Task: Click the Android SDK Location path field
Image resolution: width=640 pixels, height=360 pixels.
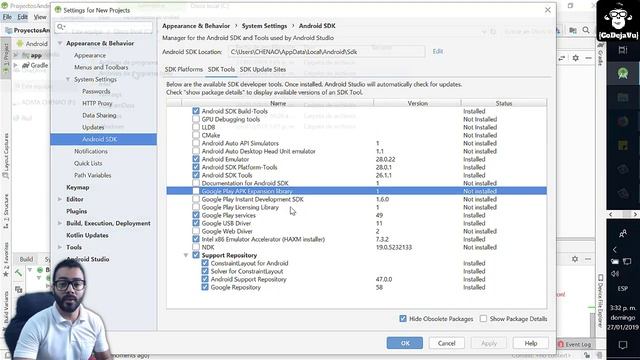Action: [x=327, y=52]
